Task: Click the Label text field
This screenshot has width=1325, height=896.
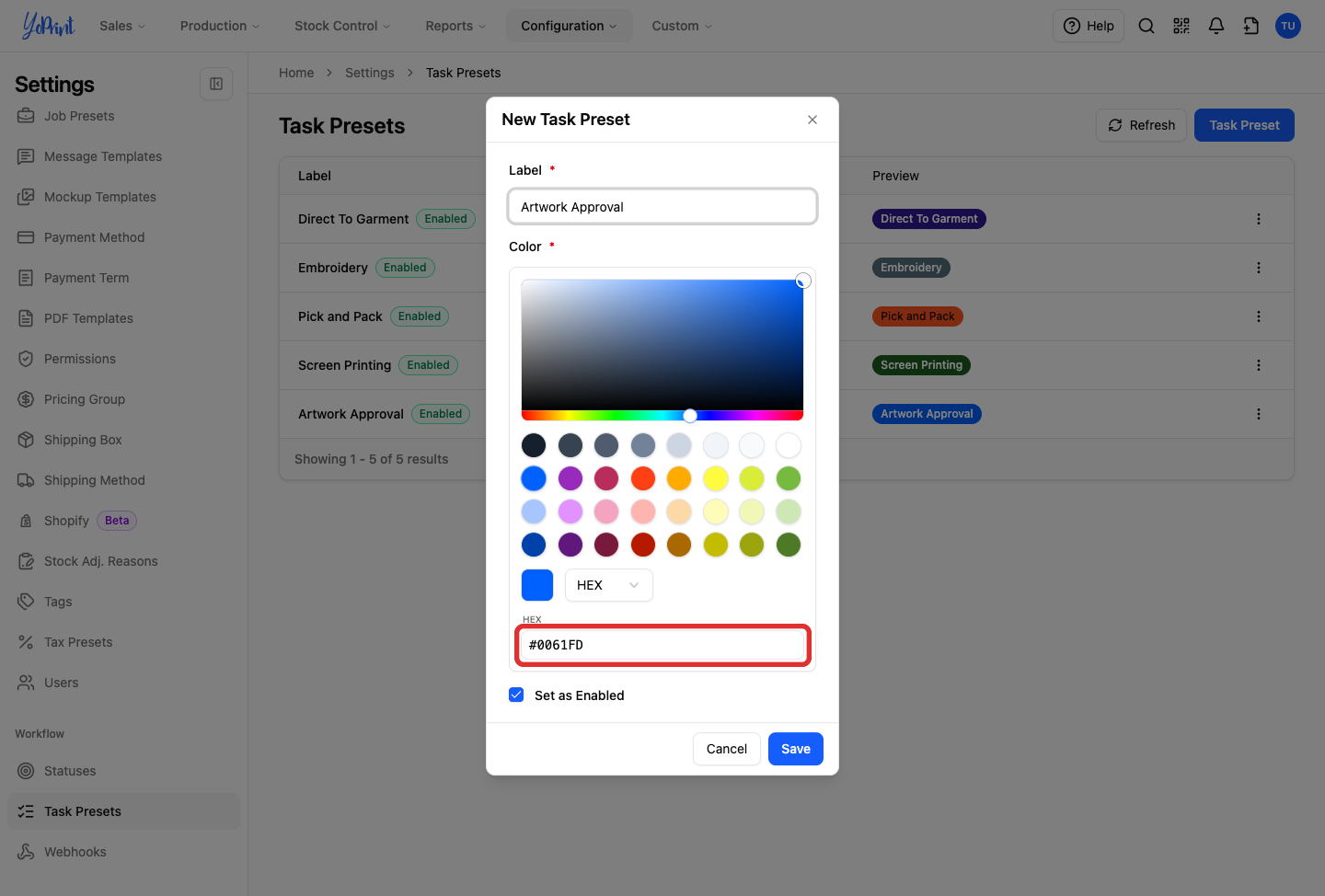Action: (x=662, y=207)
